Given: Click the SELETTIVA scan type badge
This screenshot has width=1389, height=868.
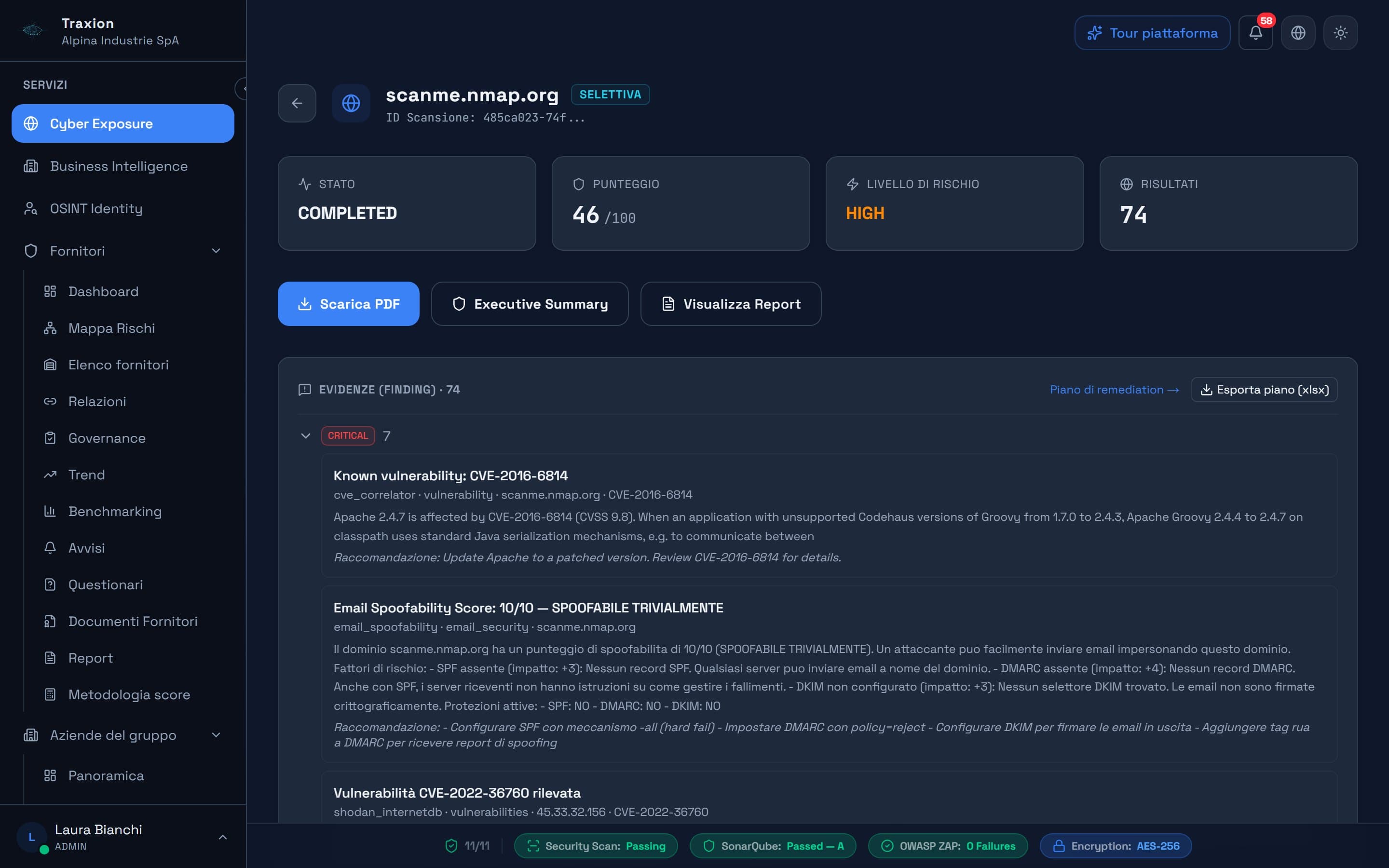Looking at the screenshot, I should 610,95.
